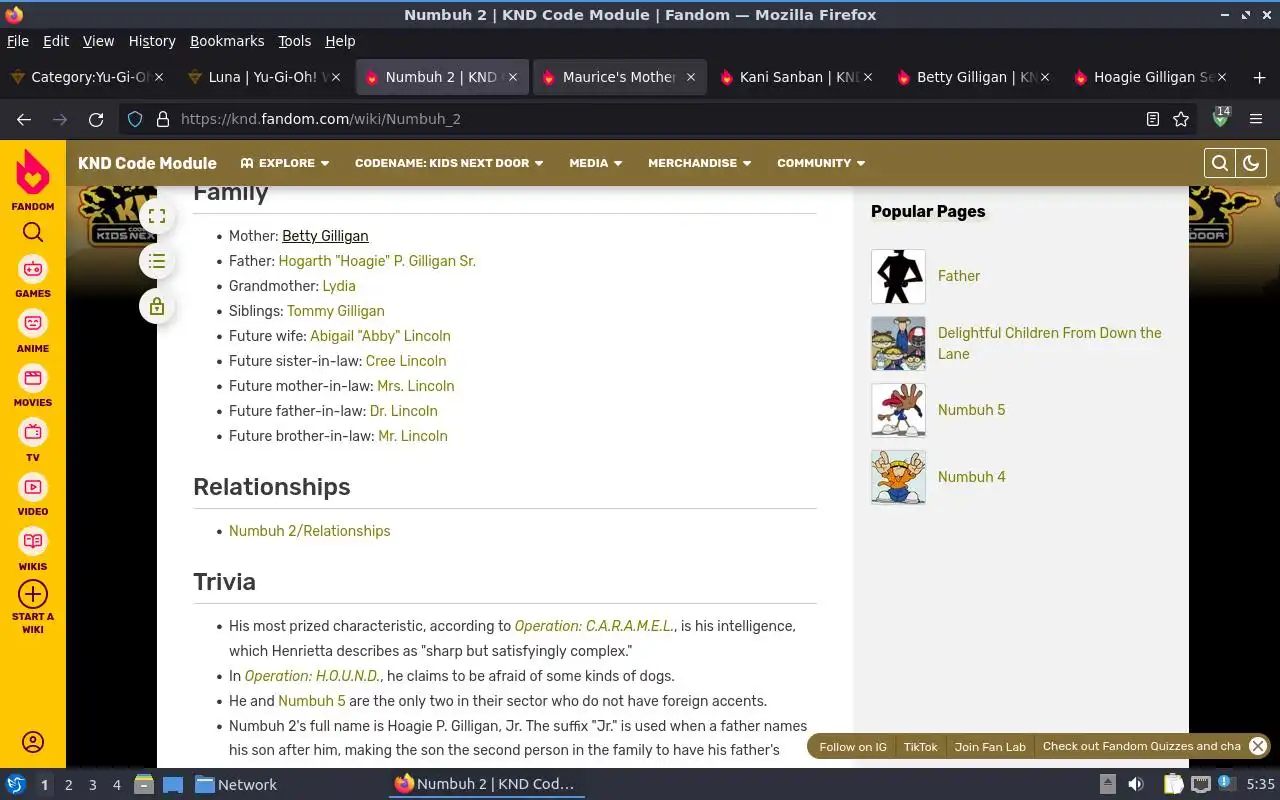Switch to the Luna Yu-Gi-Oh tab
The image size is (1280, 800).
point(264,77)
